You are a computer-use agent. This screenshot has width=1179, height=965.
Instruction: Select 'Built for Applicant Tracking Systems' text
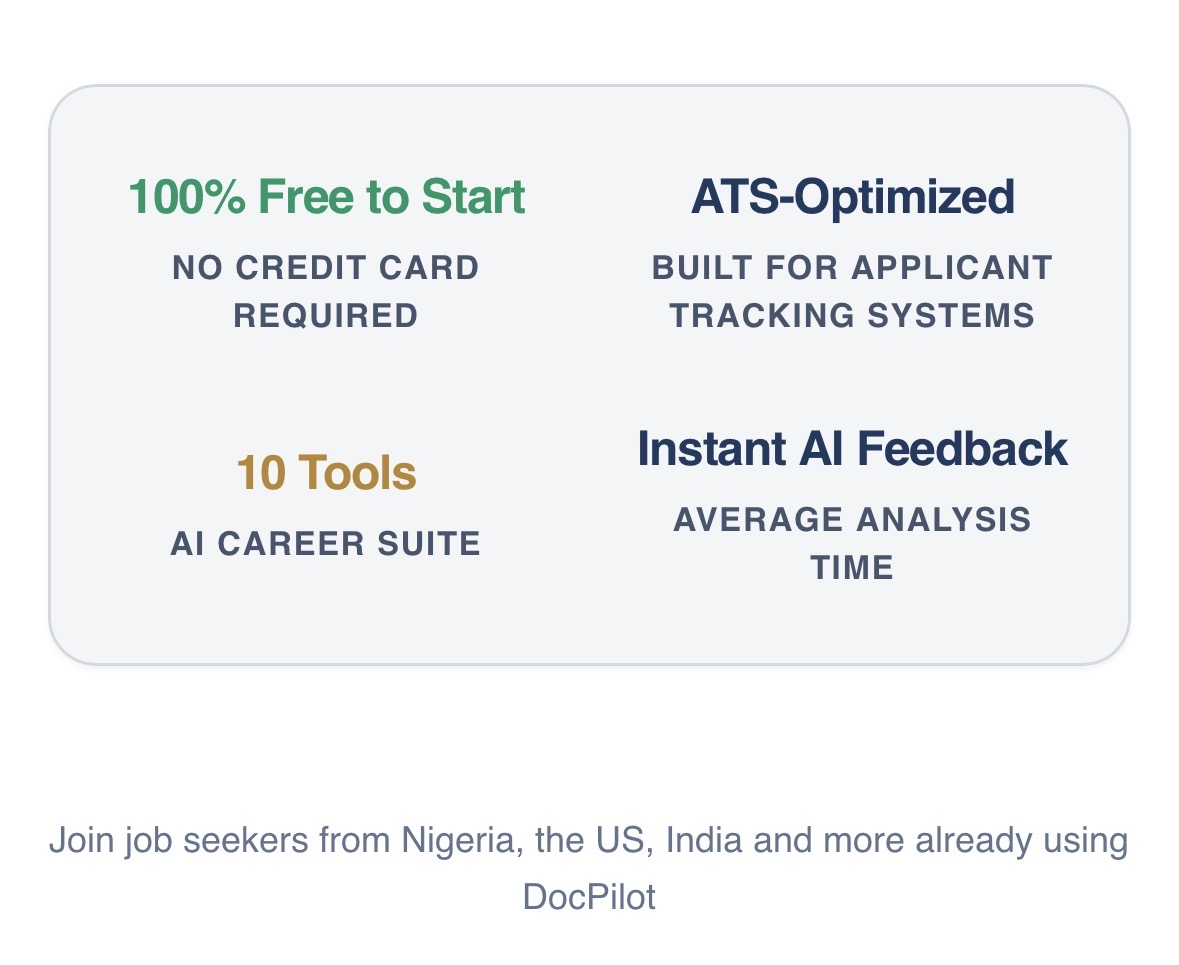coord(853,292)
